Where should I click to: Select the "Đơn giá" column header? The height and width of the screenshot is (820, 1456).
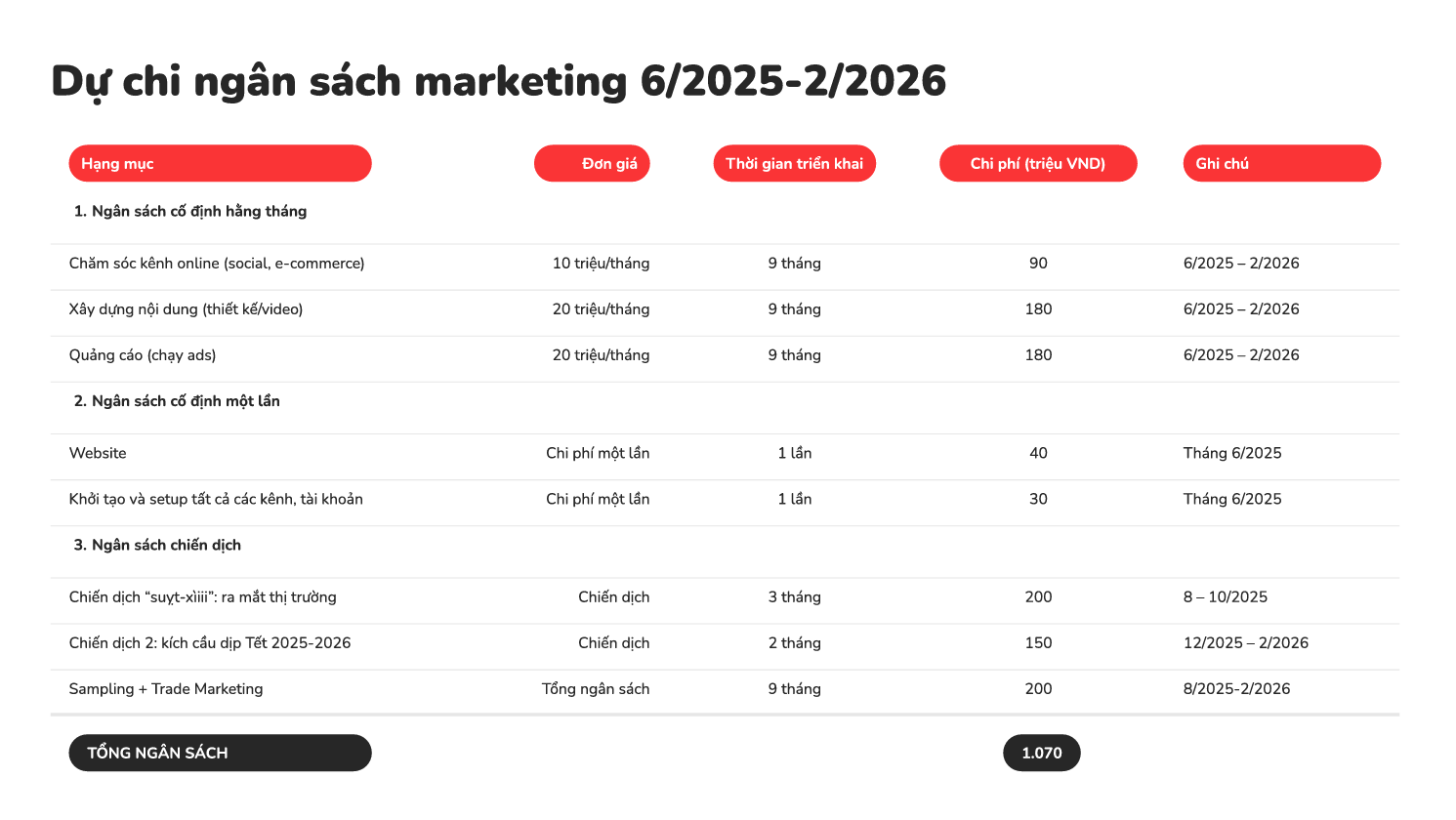(592, 163)
